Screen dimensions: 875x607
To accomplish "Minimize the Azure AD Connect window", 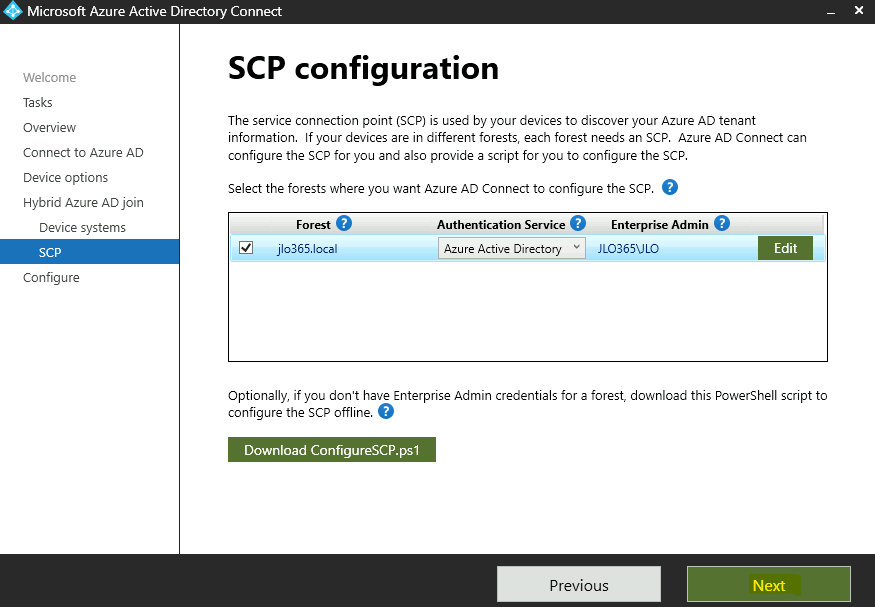I will click(831, 11).
